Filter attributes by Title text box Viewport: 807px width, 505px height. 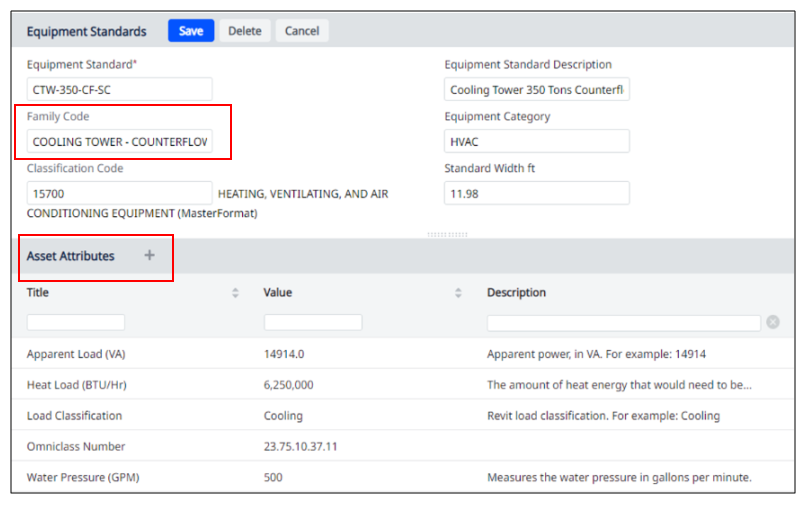pos(76,322)
